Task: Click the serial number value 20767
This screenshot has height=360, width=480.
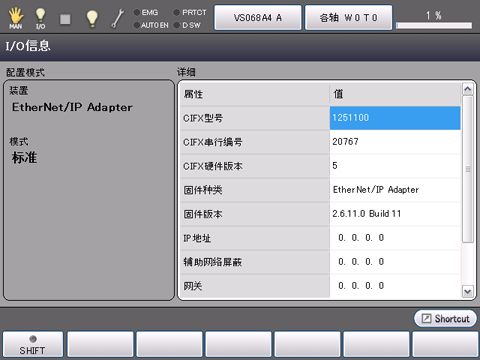Action: [x=395, y=142]
